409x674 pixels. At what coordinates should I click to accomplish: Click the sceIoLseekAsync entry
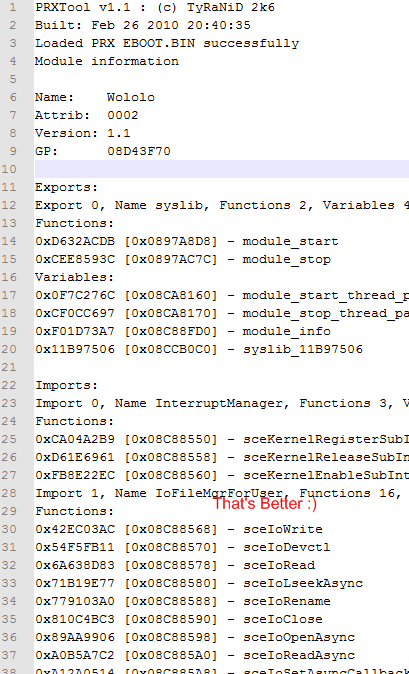pyautogui.click(x=199, y=583)
